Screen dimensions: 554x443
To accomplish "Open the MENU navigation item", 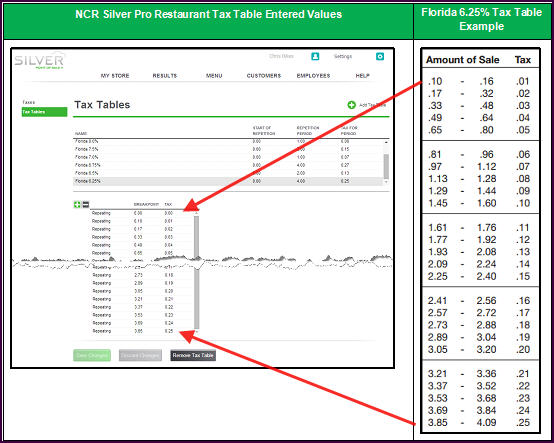I will pyautogui.click(x=214, y=76).
